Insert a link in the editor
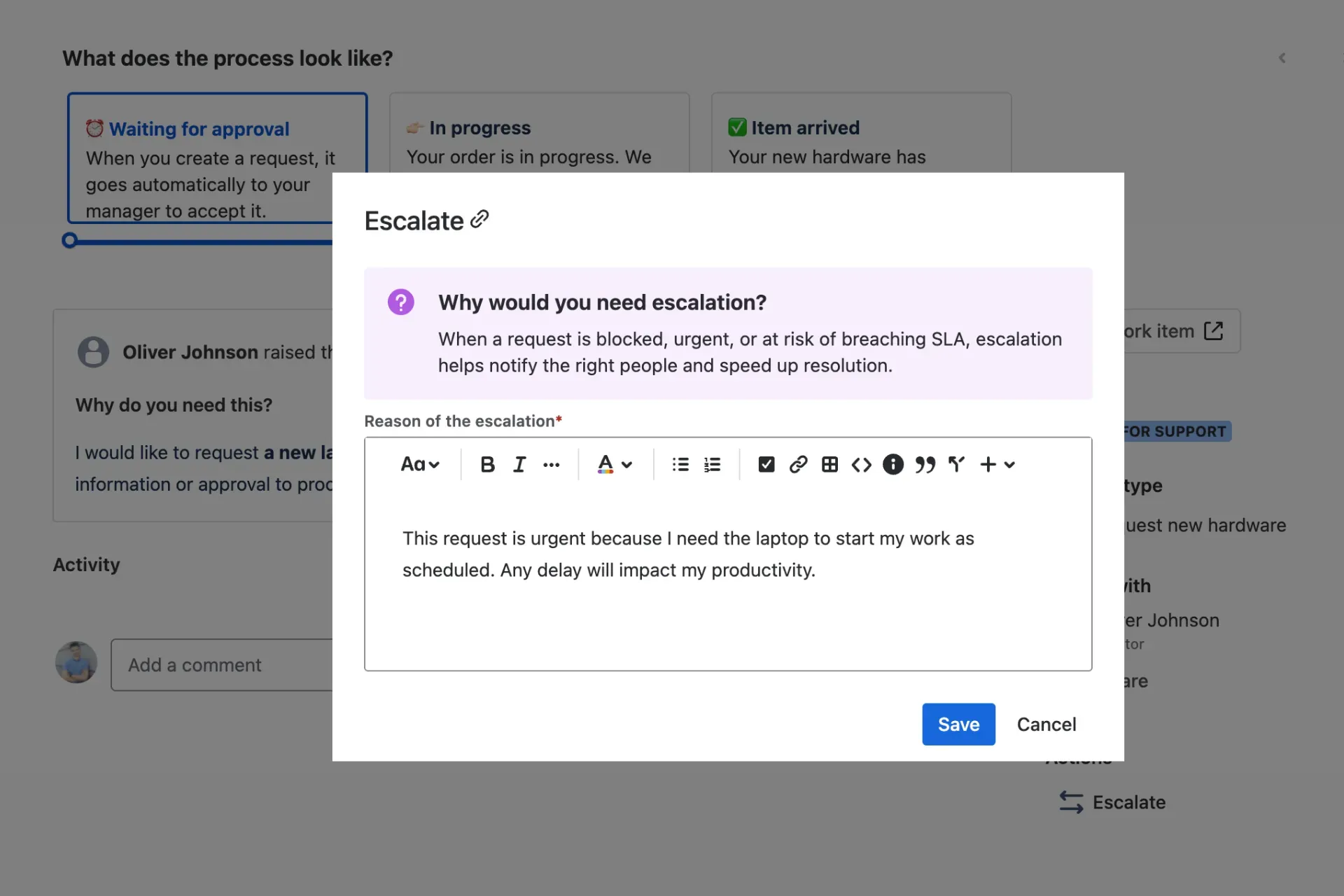Viewport: 1344px width, 896px height. [798, 464]
